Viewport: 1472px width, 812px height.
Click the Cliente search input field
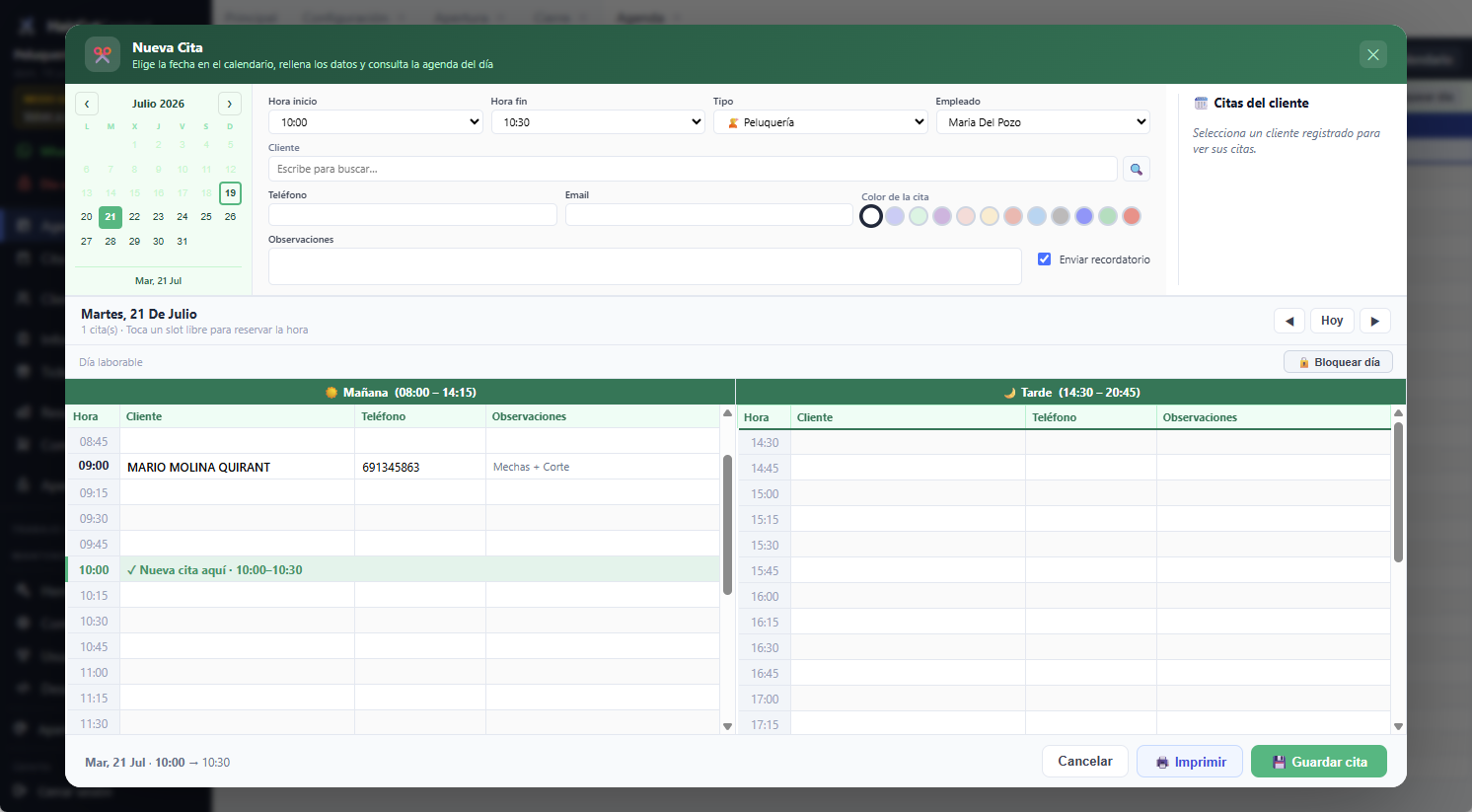[693, 169]
